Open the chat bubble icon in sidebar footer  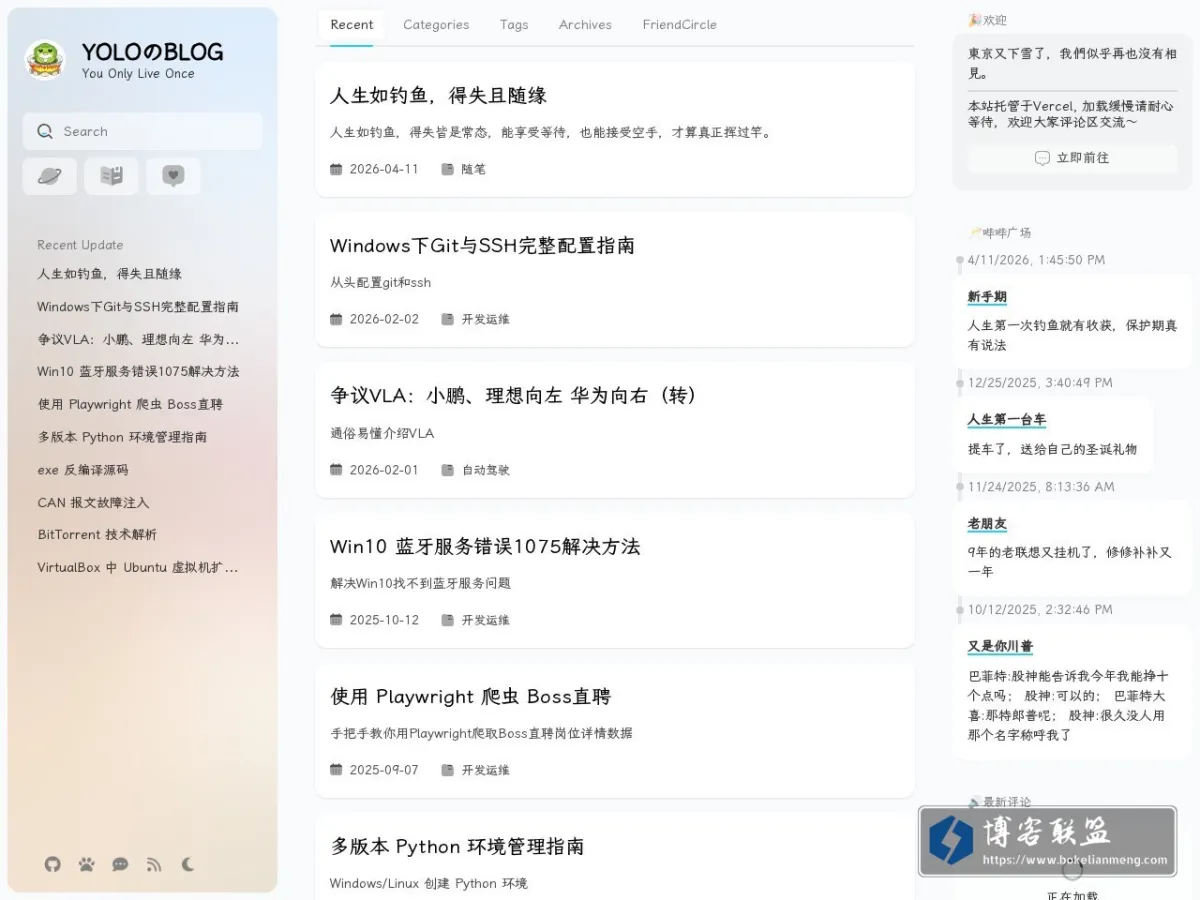pyautogui.click(x=120, y=865)
